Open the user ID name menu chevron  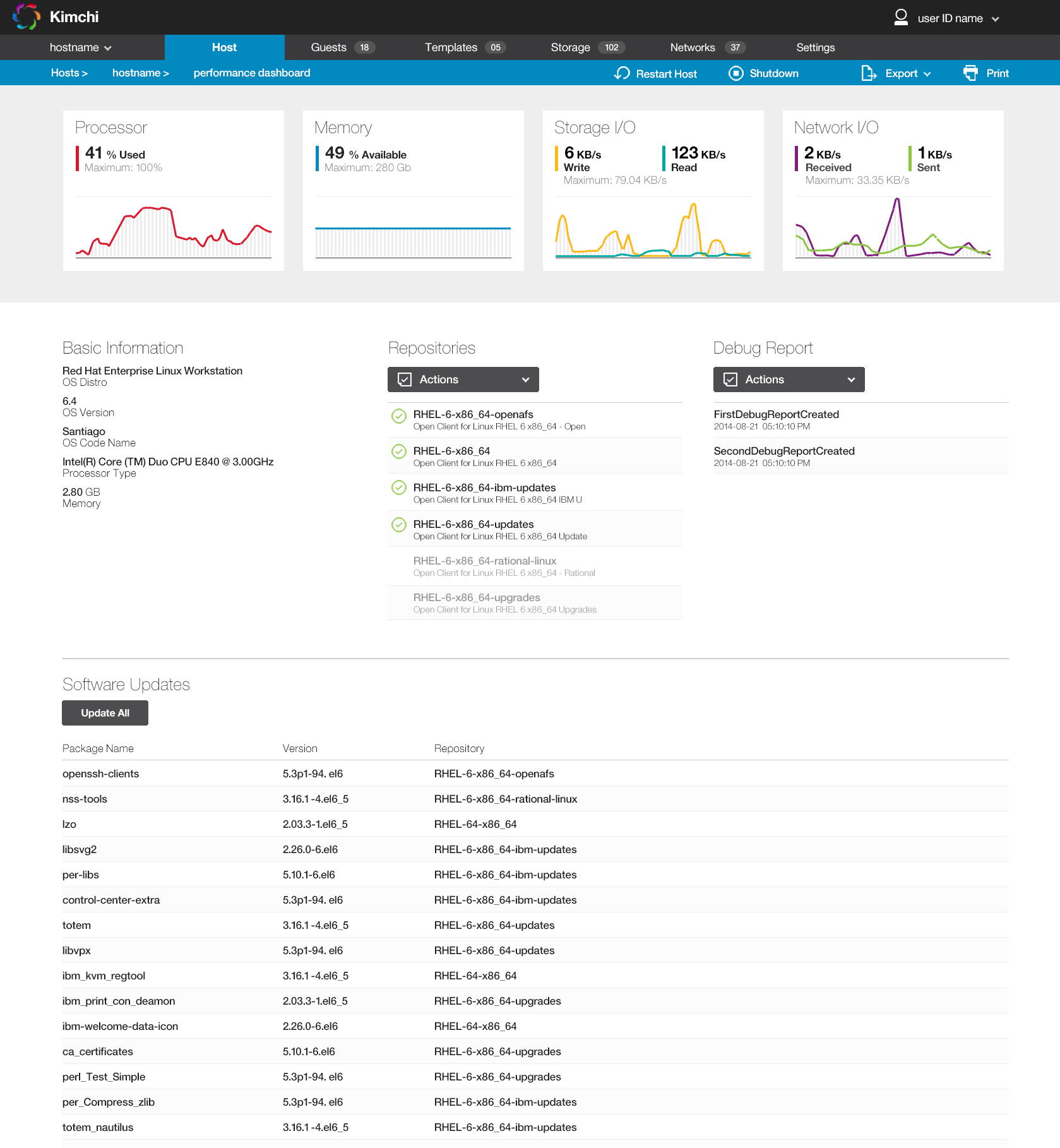click(996, 19)
